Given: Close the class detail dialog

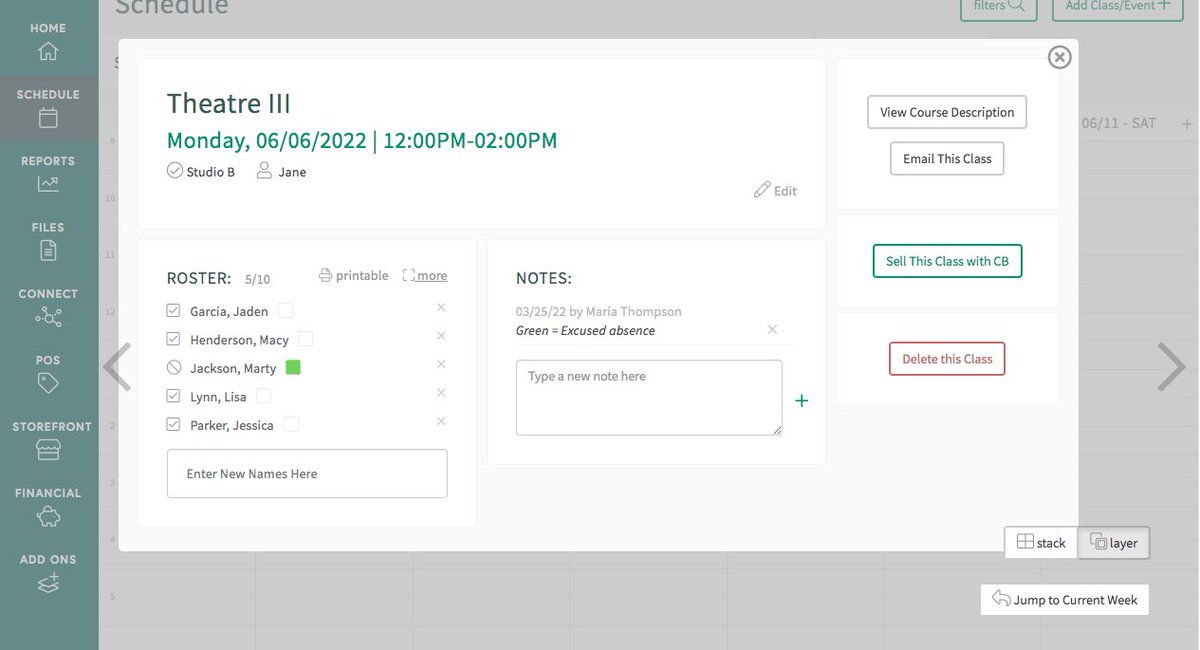Looking at the screenshot, I should (1059, 57).
